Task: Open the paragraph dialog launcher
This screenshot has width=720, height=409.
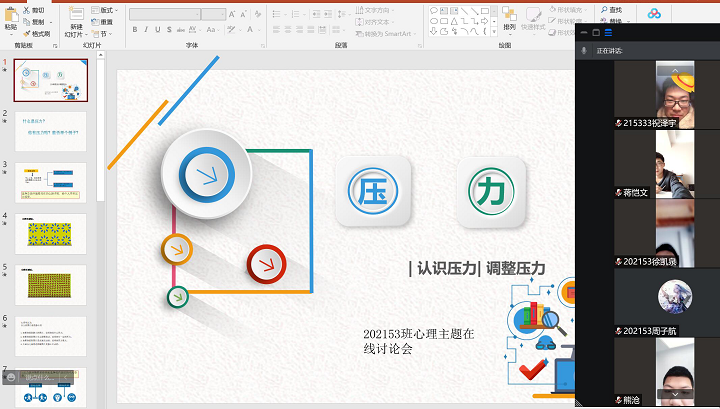Action: tap(420, 45)
